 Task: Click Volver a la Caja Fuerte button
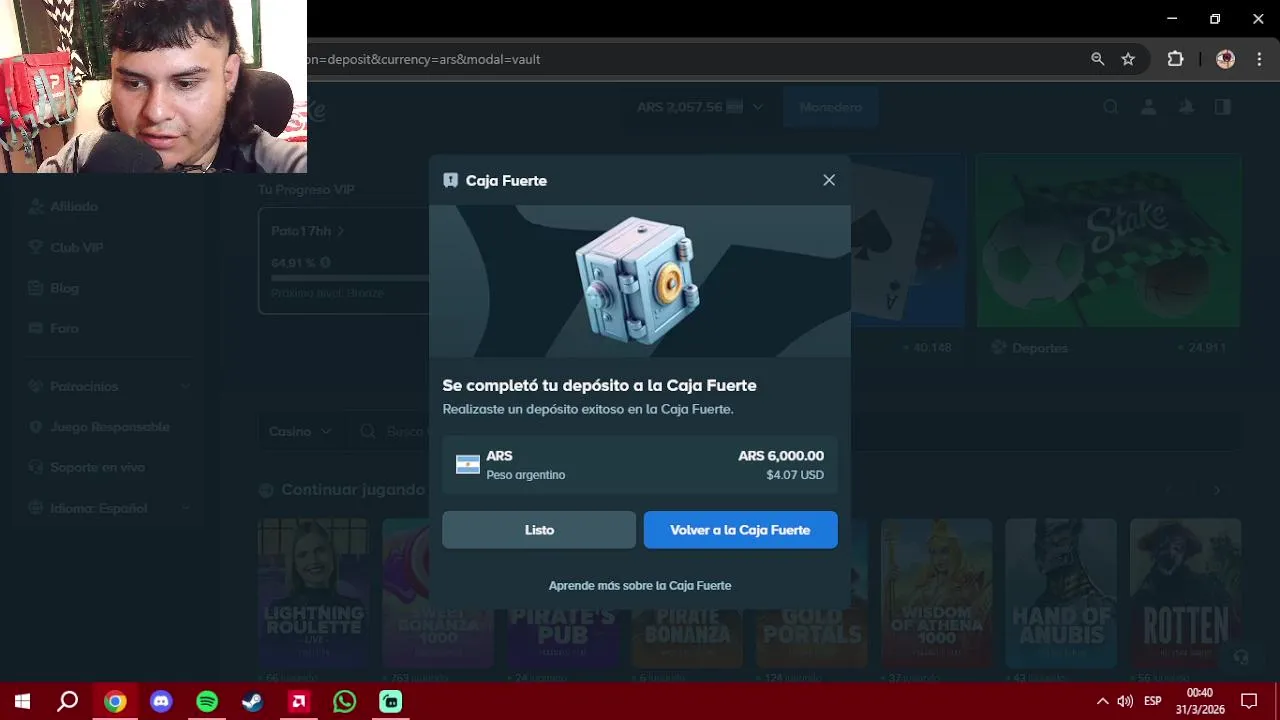740,530
